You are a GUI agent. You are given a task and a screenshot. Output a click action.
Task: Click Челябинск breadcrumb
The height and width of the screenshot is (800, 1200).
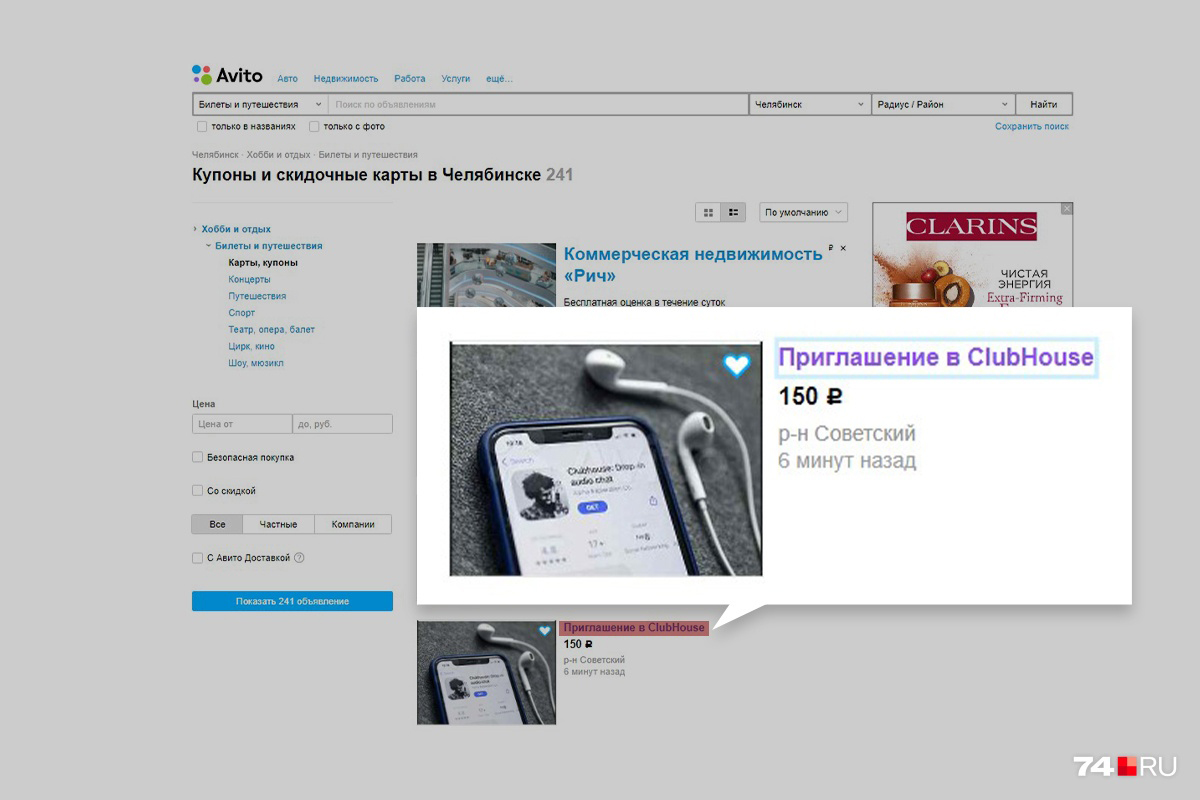point(215,155)
